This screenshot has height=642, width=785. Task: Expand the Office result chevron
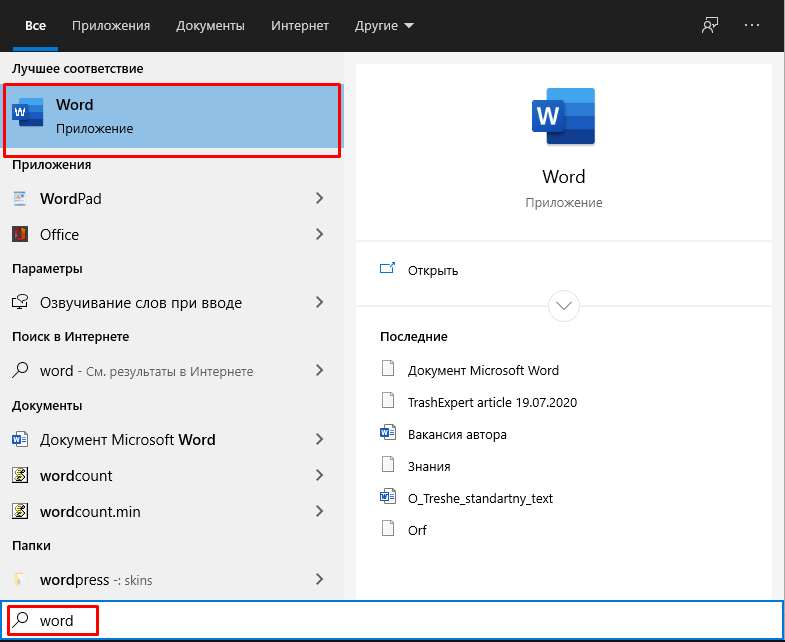(x=319, y=234)
